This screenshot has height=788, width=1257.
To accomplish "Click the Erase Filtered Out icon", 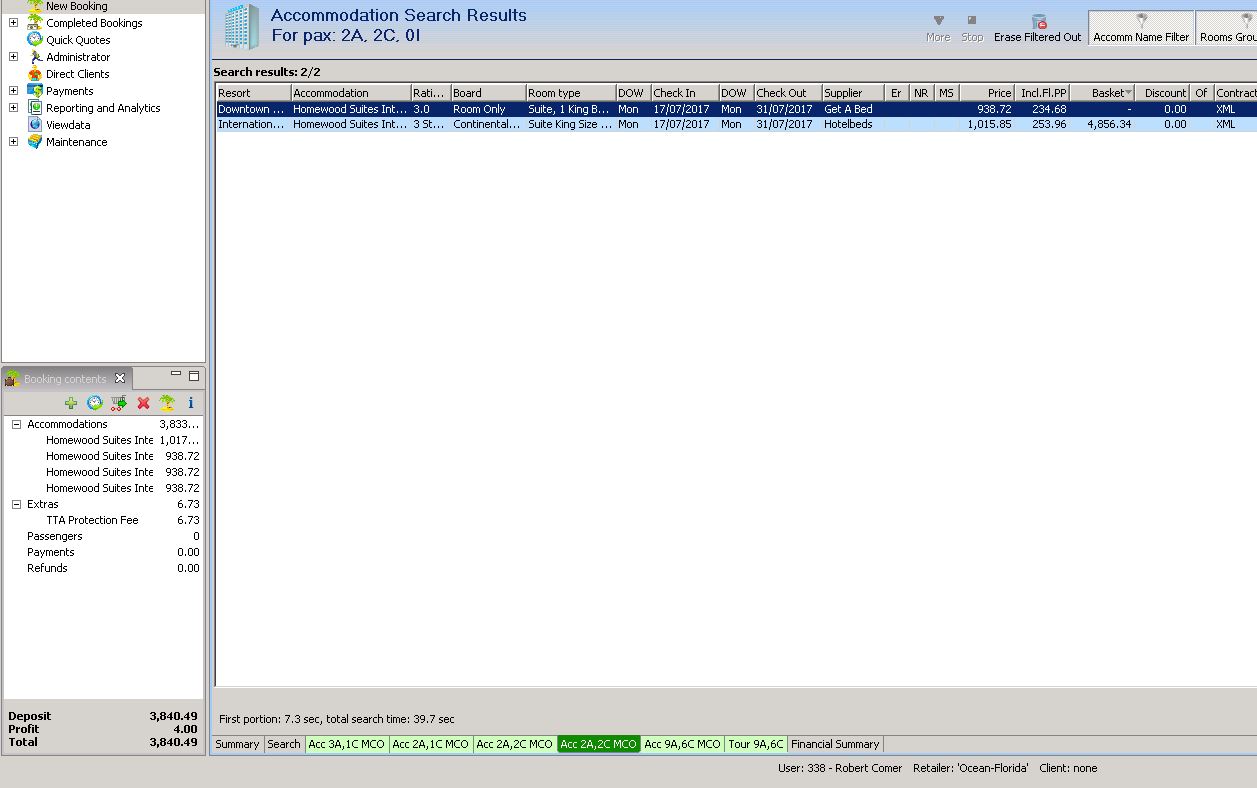I will point(1038,21).
